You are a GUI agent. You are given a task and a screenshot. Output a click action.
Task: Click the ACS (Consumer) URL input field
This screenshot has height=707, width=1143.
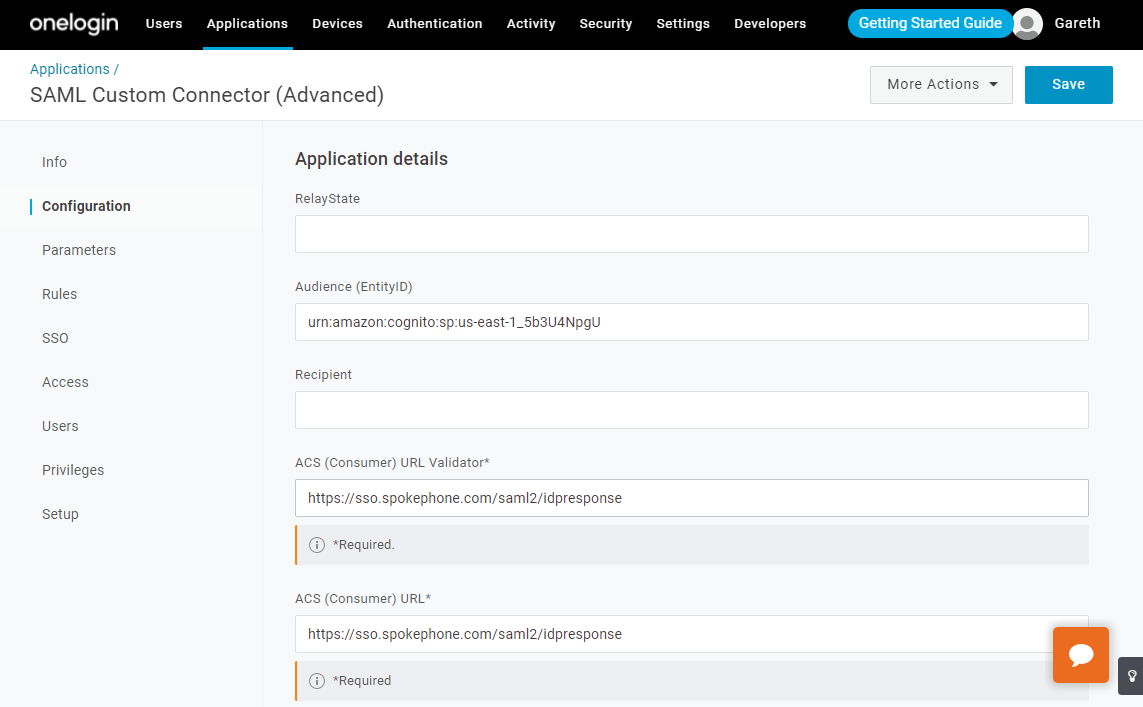click(x=691, y=634)
